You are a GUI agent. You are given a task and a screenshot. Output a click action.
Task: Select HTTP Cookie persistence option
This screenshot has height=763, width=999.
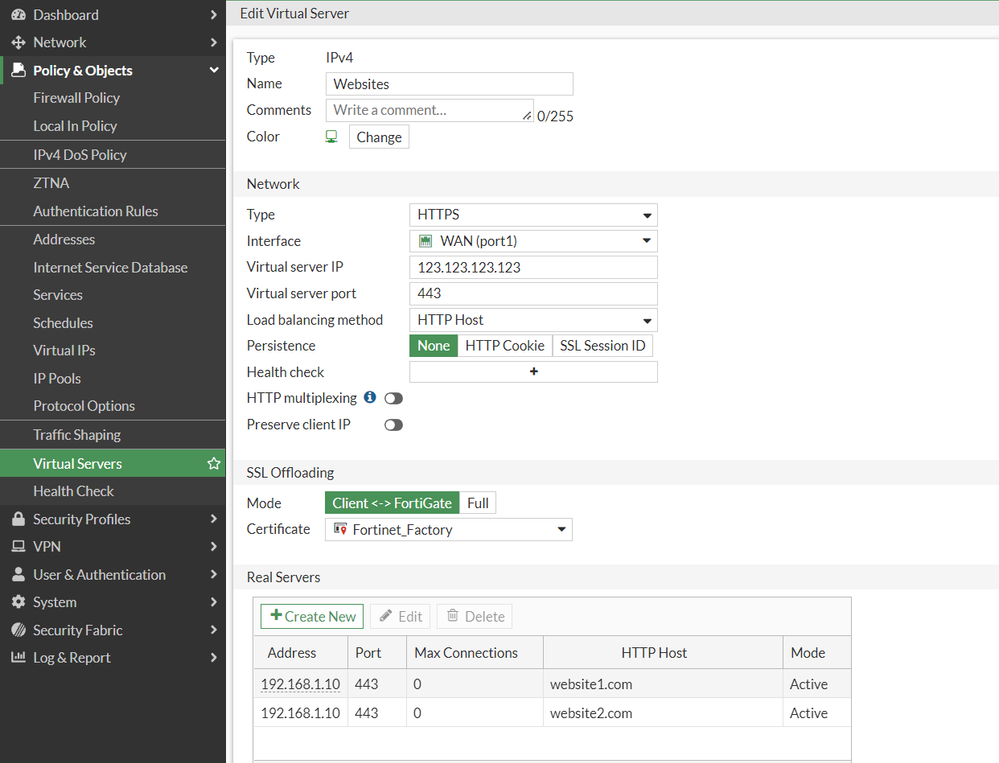(x=504, y=346)
